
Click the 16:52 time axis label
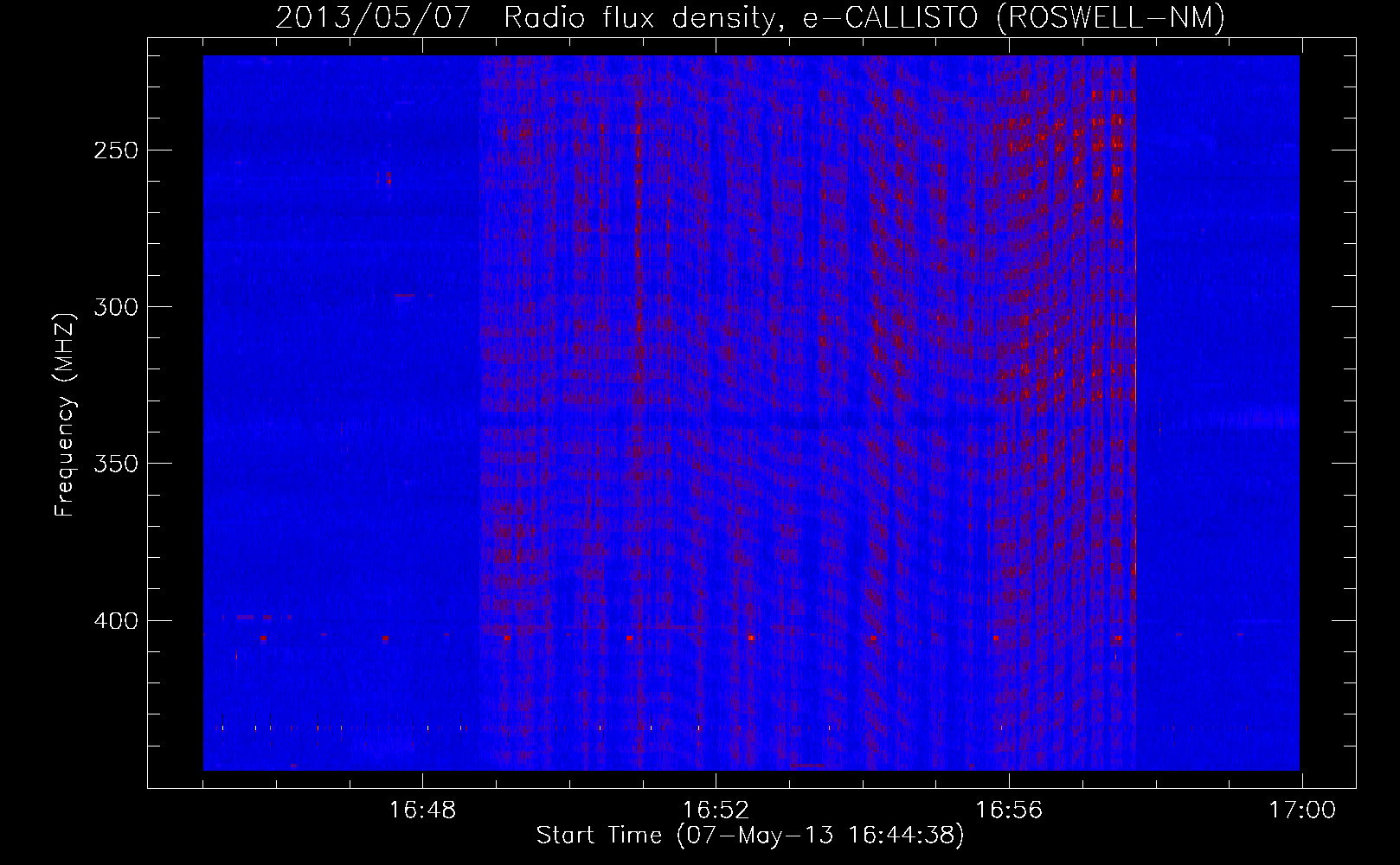tap(716, 811)
